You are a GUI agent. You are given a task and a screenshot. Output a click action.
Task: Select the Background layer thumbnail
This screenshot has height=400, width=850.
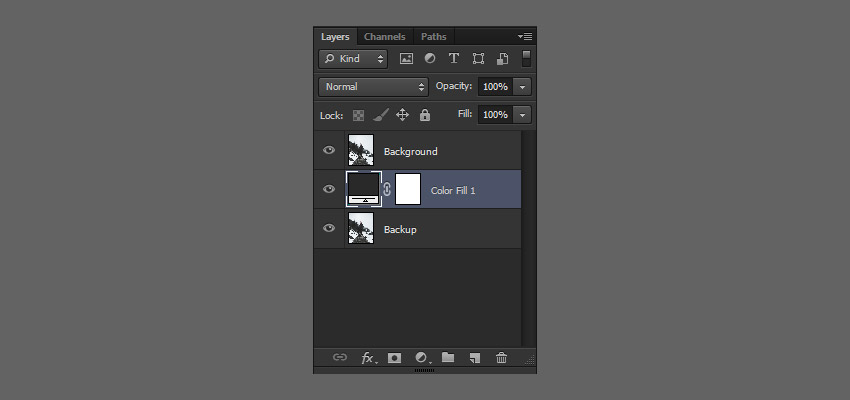click(360, 150)
